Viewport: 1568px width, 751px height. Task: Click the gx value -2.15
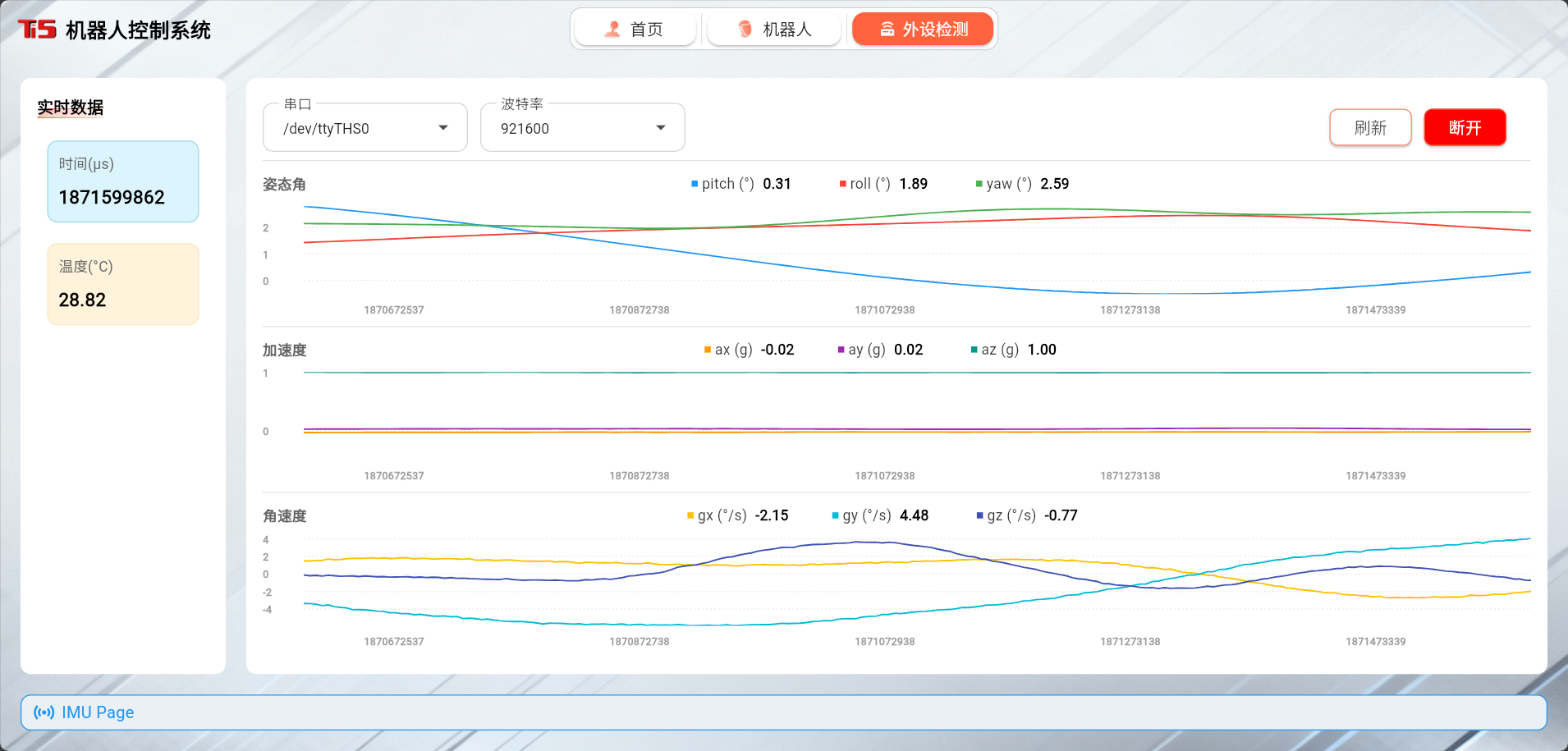(772, 515)
